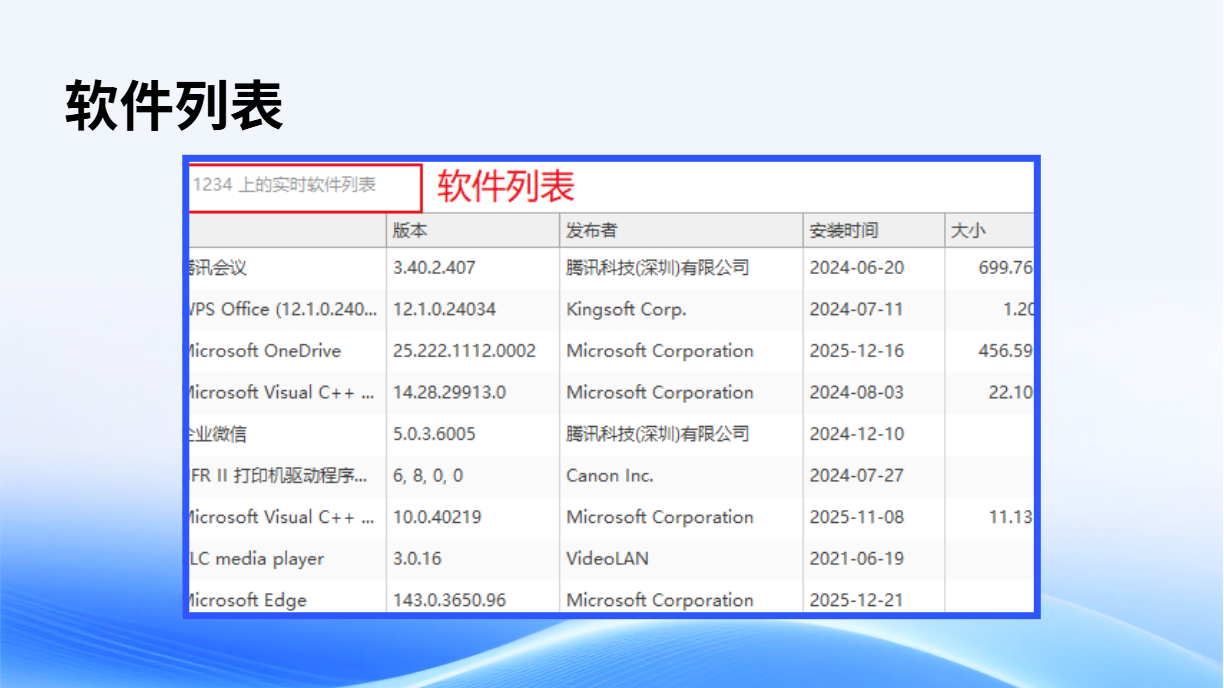Select Microsoft Corporation in the OneDrive row

[x=660, y=351]
